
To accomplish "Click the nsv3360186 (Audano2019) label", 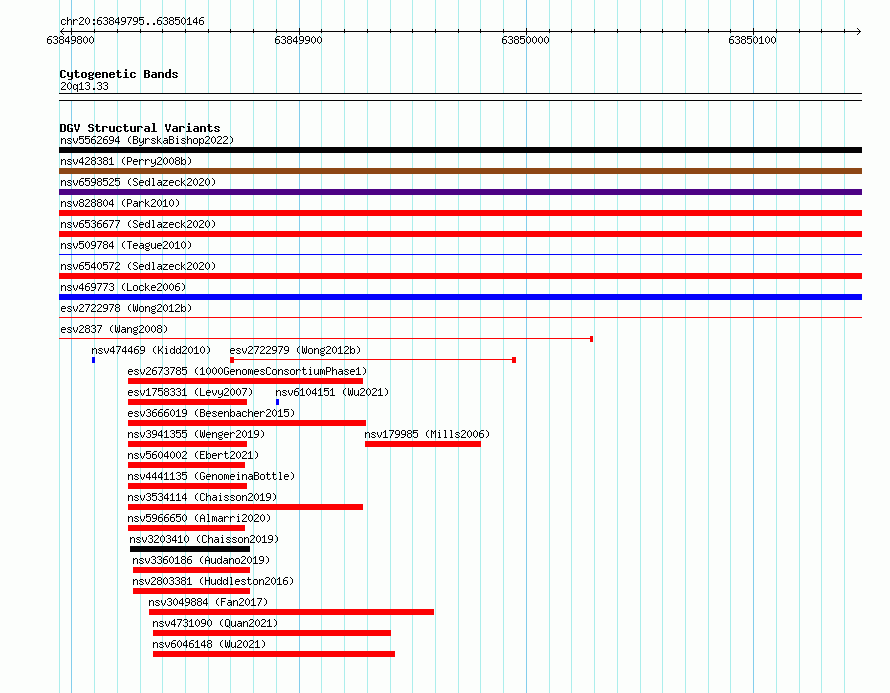I will 201,560.
